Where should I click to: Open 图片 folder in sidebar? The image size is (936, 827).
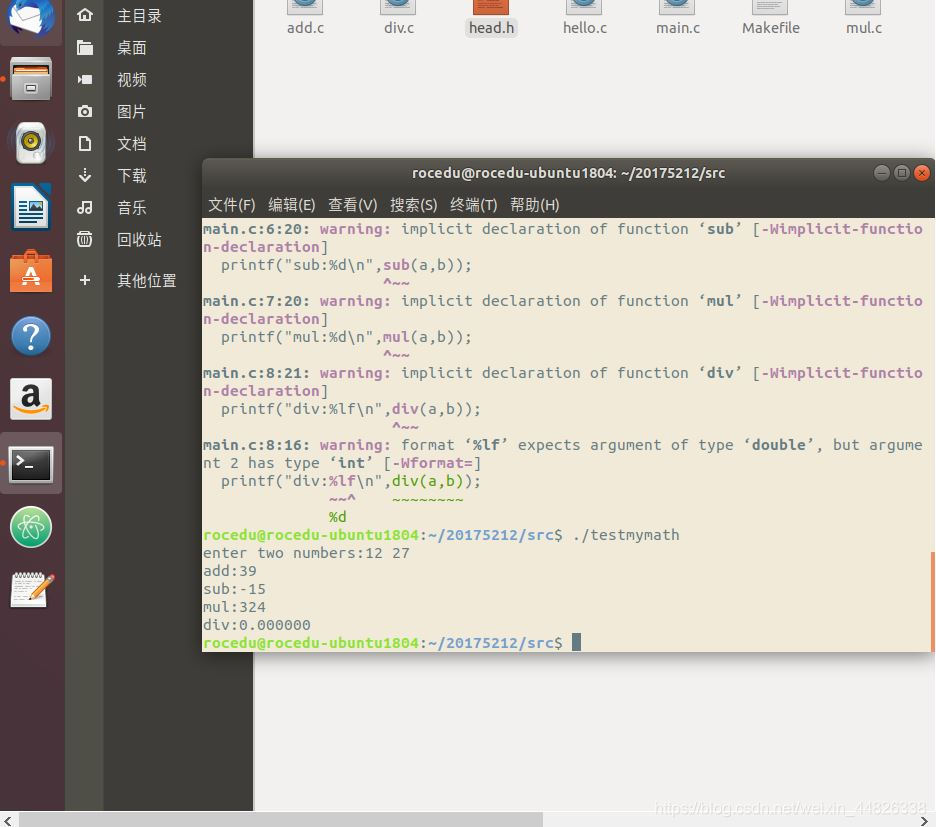click(131, 112)
